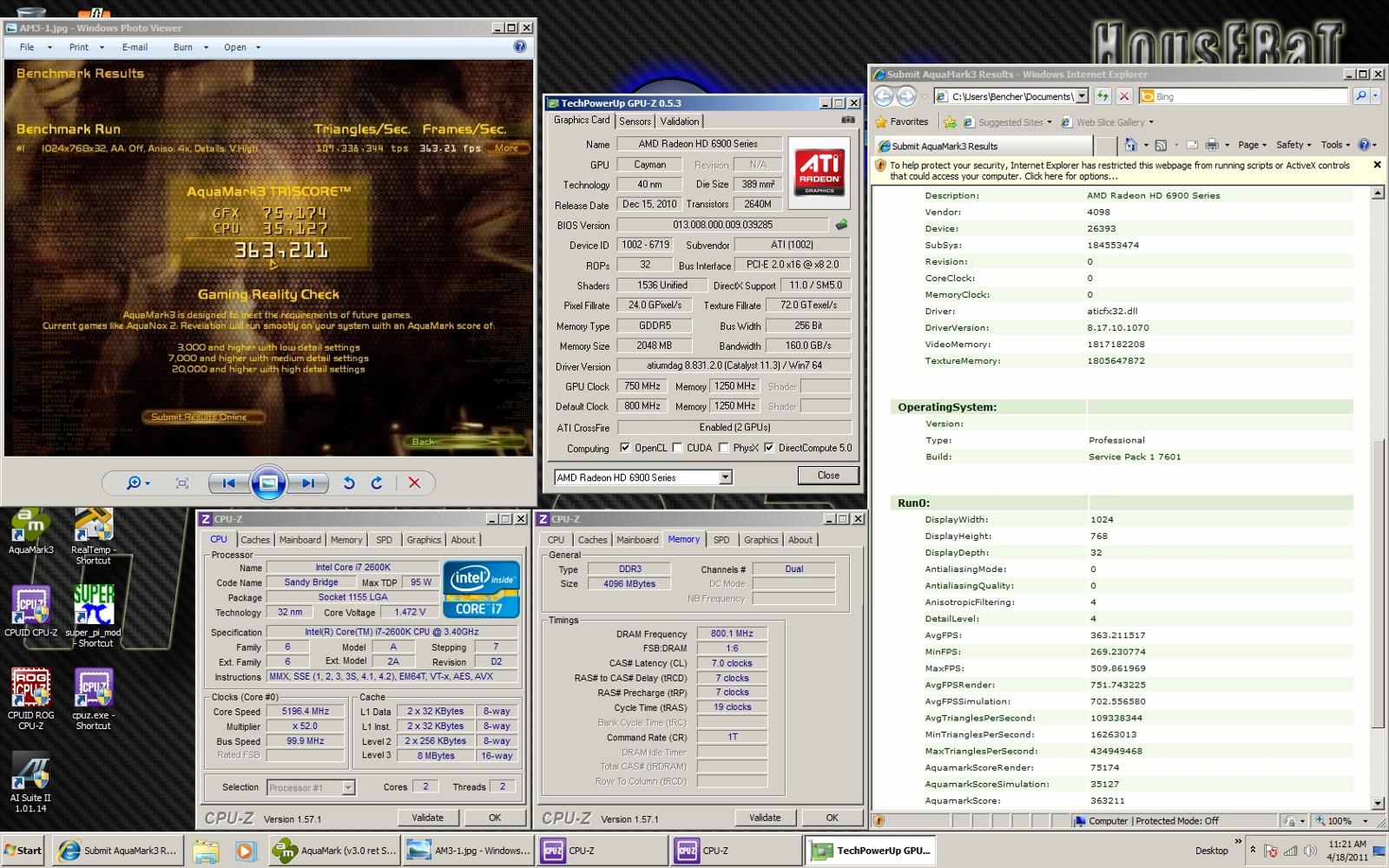Image resolution: width=1389 pixels, height=868 pixels.
Task: Rotate image clockwise in Photo Viewer
Action: point(377,483)
